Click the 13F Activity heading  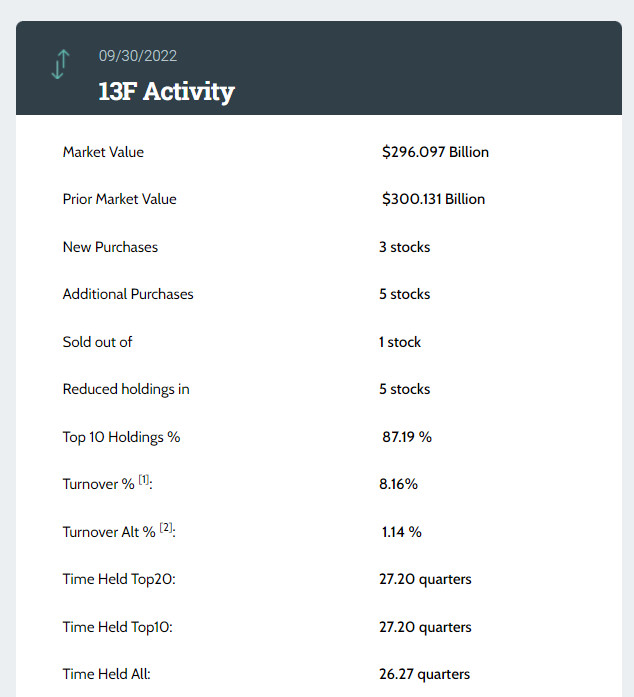coord(166,92)
